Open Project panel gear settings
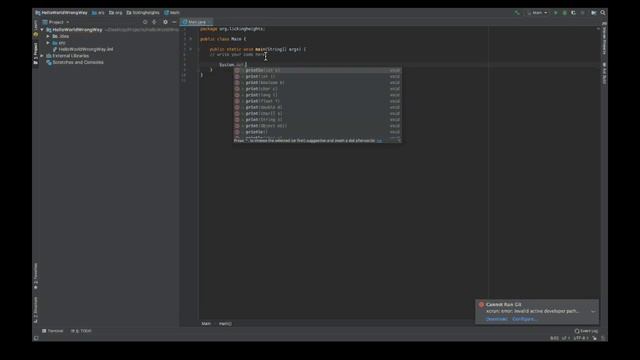 tap(165, 22)
